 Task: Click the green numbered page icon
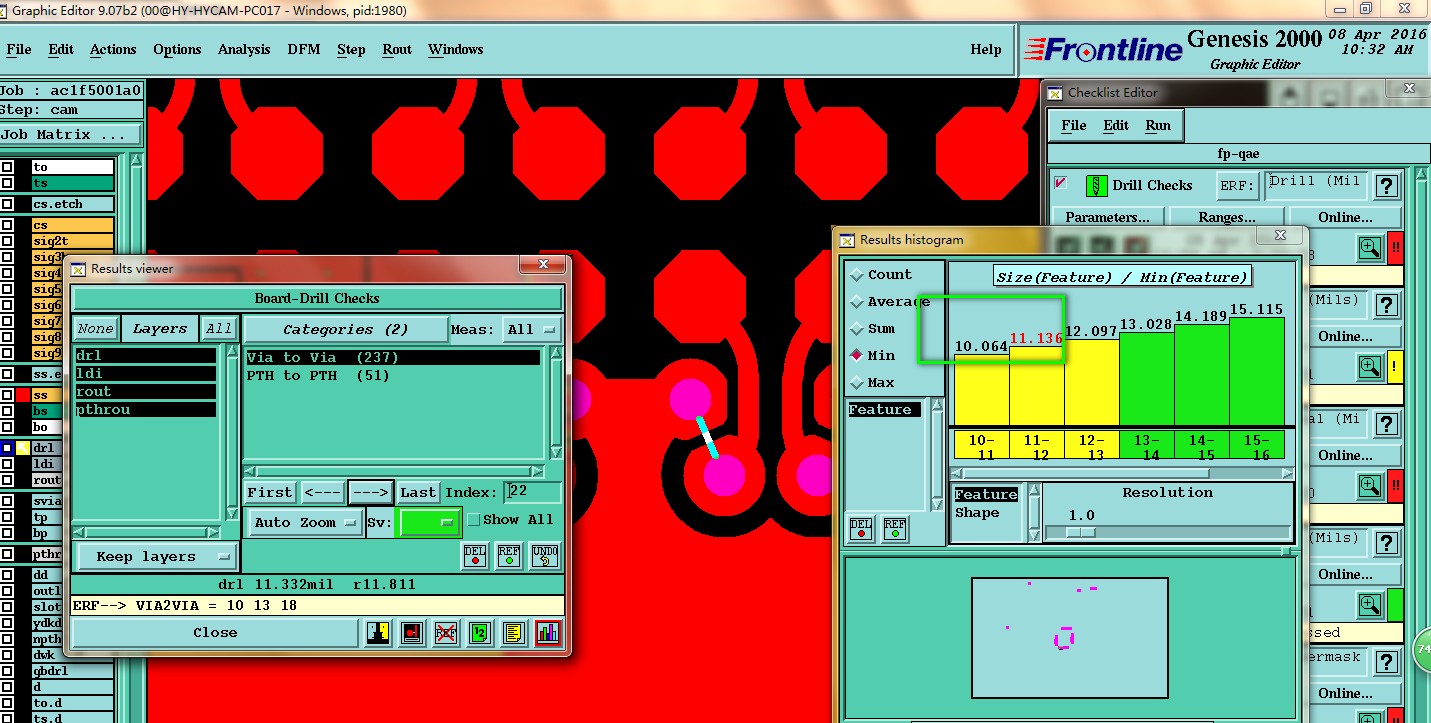tap(480, 632)
